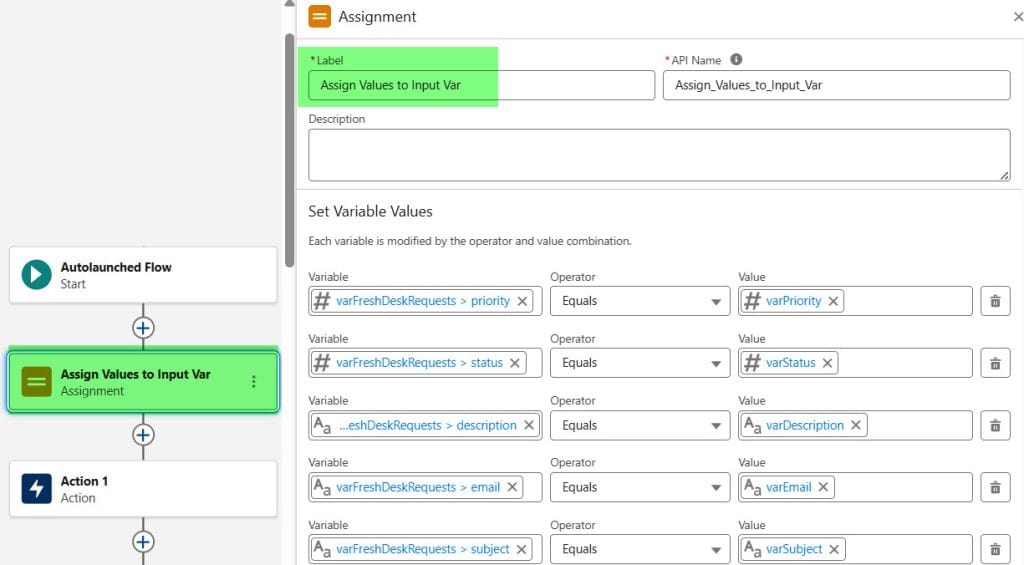This screenshot has height=565, width=1024.
Task: Click the varStatus value field
Action: click(x=855, y=363)
